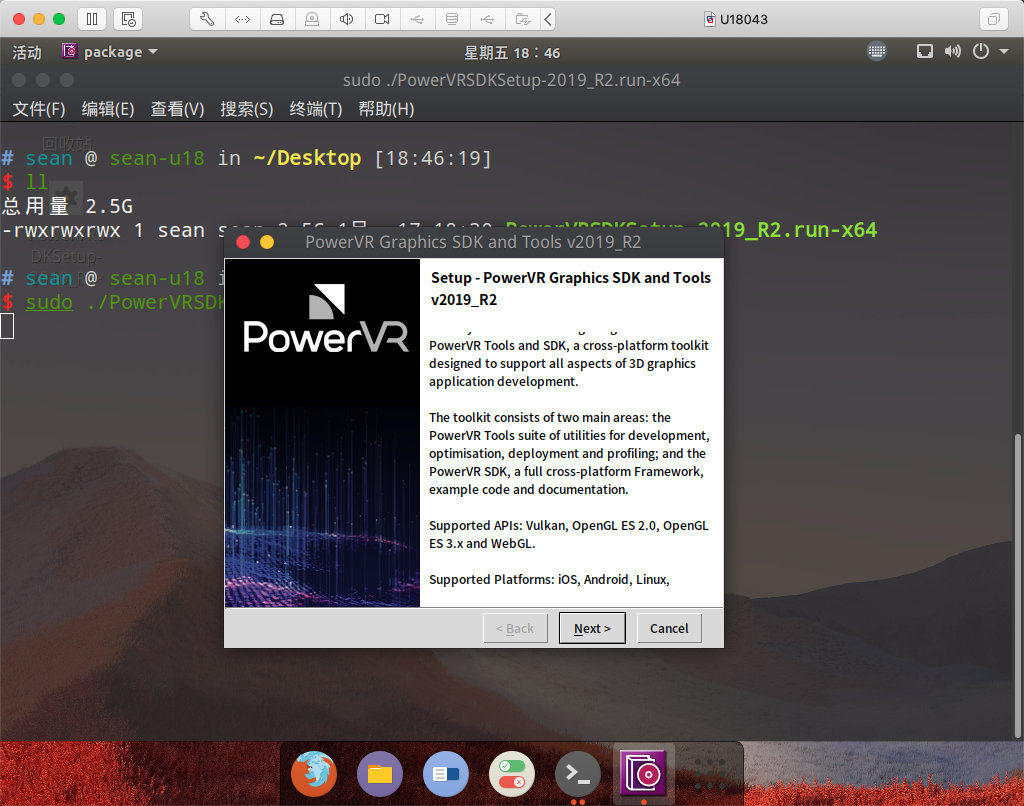This screenshot has width=1024, height=806.
Task: Click the first USB device toolbar icon
Action: [x=417, y=19]
